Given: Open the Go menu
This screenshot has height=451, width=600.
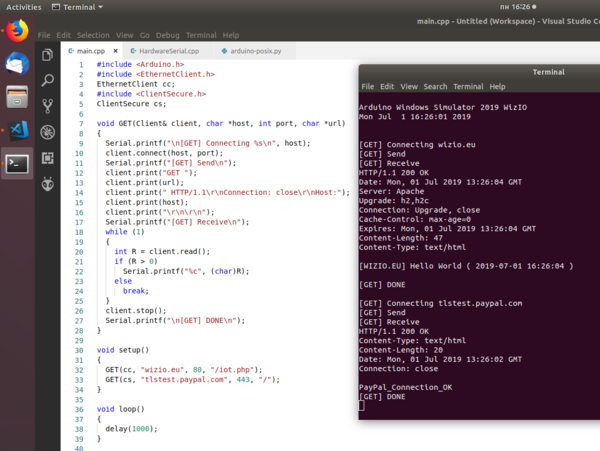Looking at the screenshot, I should point(144,35).
